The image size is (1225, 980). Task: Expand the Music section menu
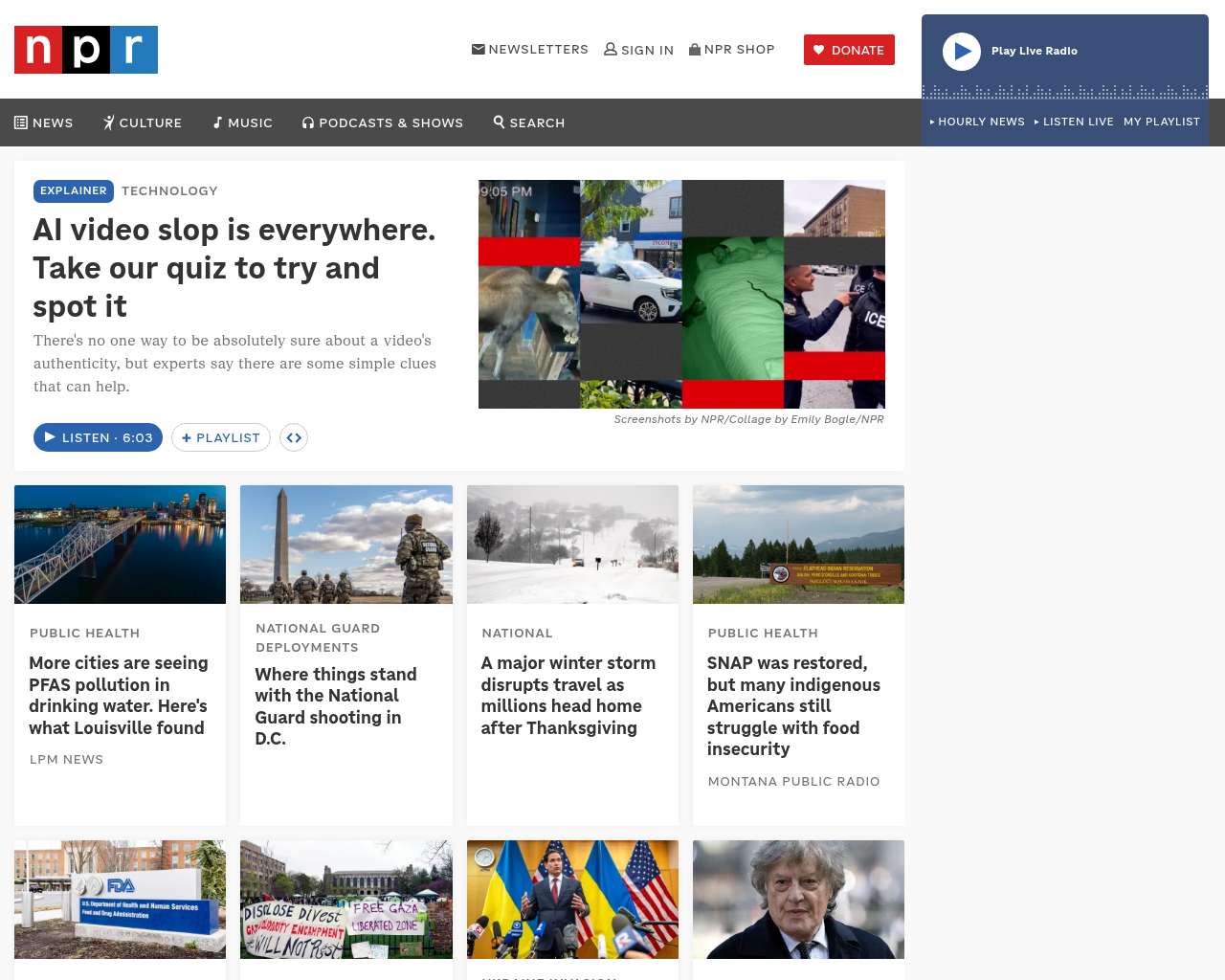[x=243, y=122]
